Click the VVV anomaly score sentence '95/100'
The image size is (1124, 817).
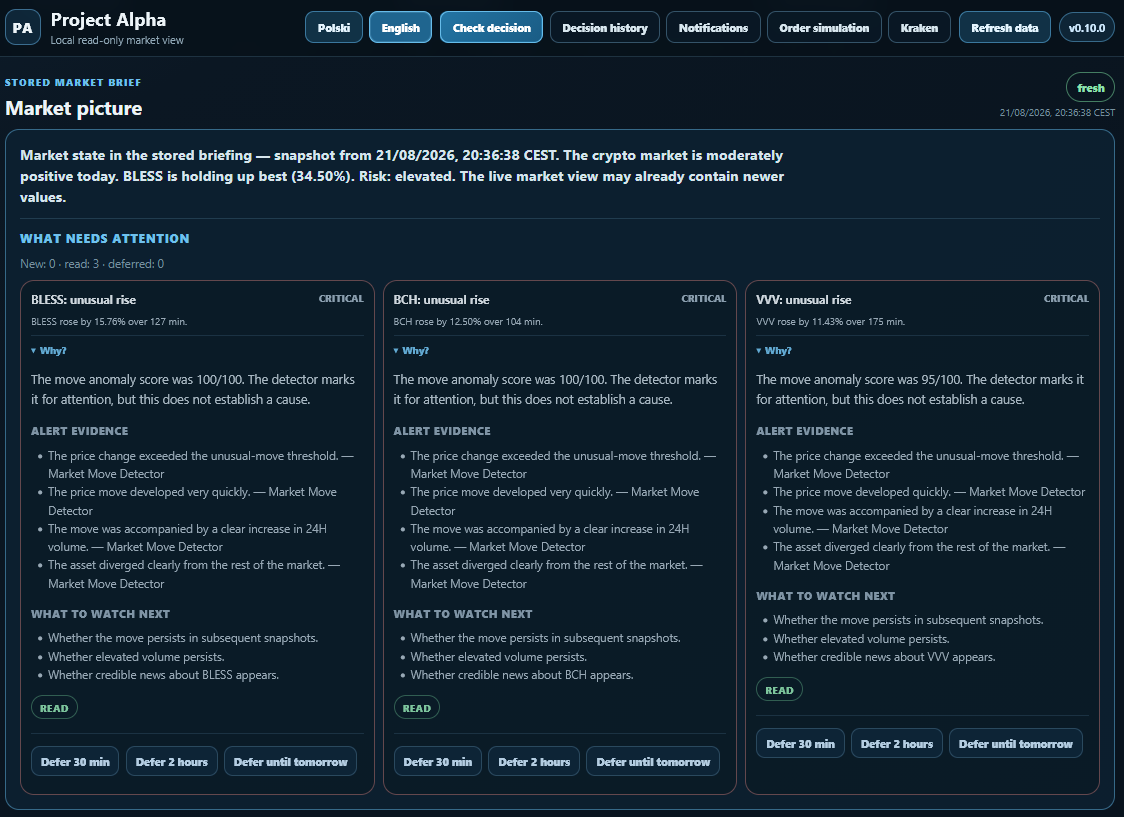(920, 389)
